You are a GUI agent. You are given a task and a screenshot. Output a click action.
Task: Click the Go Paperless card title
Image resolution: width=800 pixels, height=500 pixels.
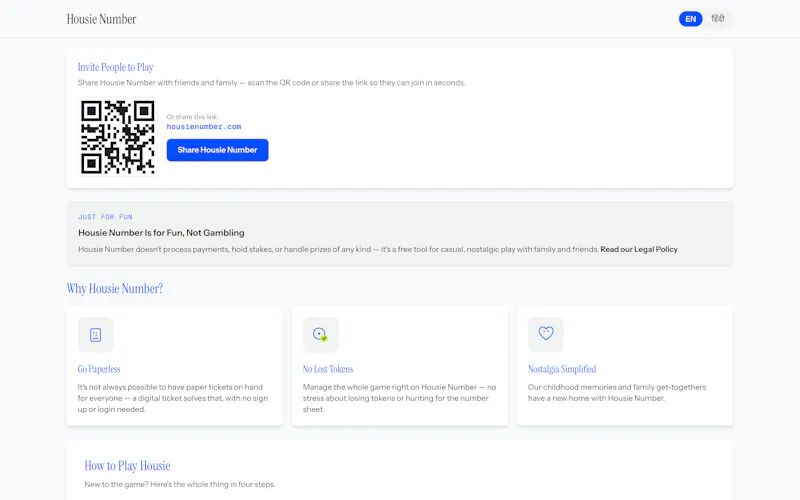[99, 369]
